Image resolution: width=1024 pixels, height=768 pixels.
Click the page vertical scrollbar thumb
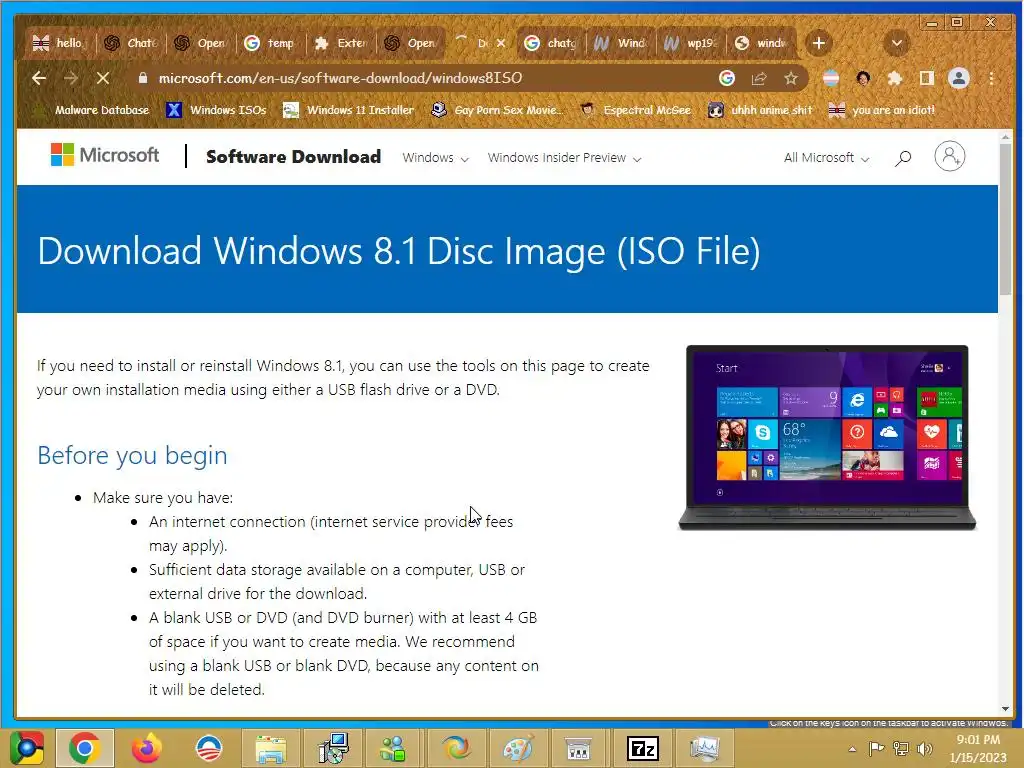click(1005, 218)
